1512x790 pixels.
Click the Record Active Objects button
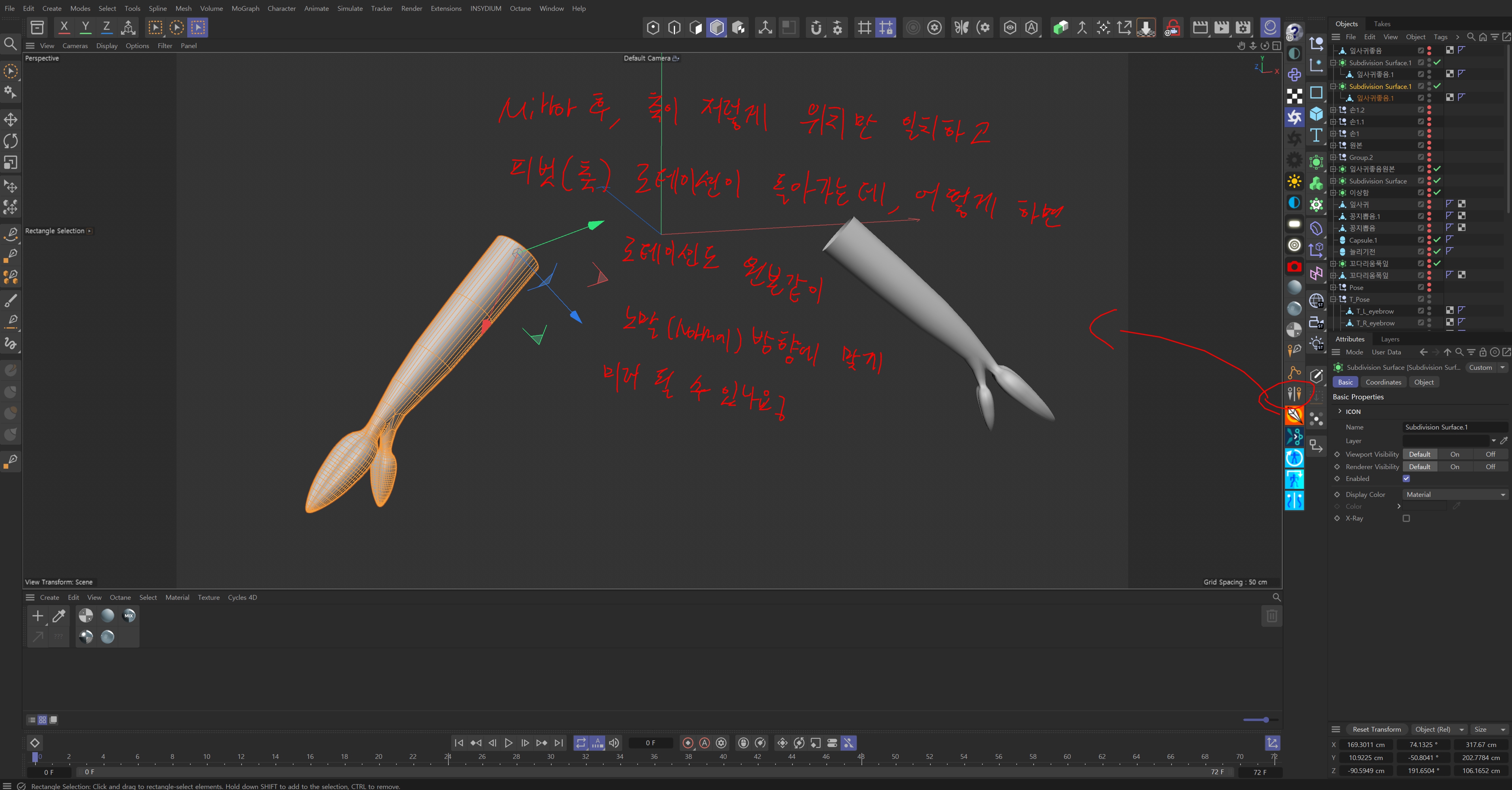(688, 743)
